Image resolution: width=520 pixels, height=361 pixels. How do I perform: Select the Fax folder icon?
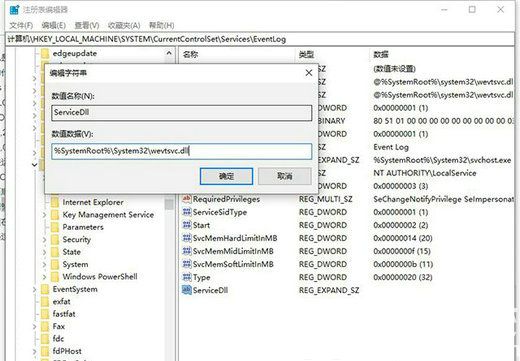(45, 326)
